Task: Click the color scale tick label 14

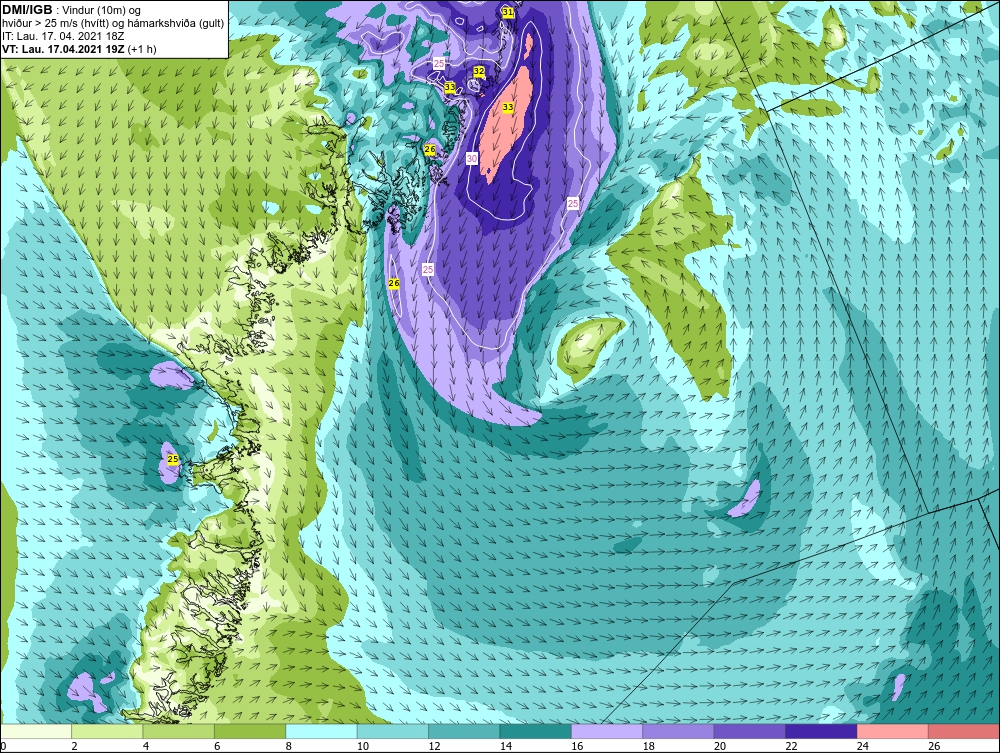Action: pos(506,746)
